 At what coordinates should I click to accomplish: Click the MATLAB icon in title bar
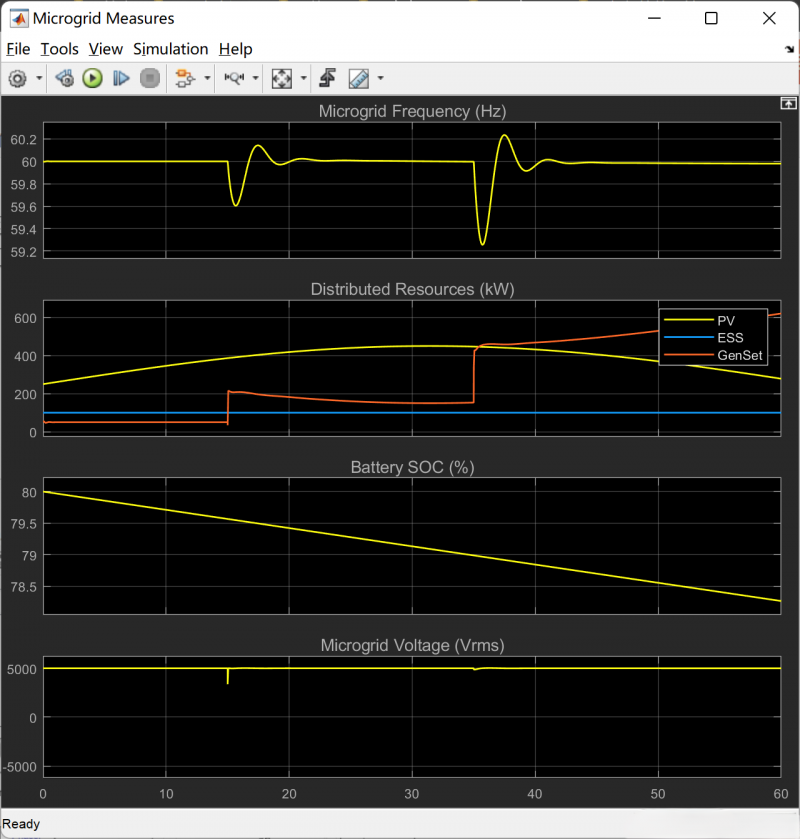19,19
